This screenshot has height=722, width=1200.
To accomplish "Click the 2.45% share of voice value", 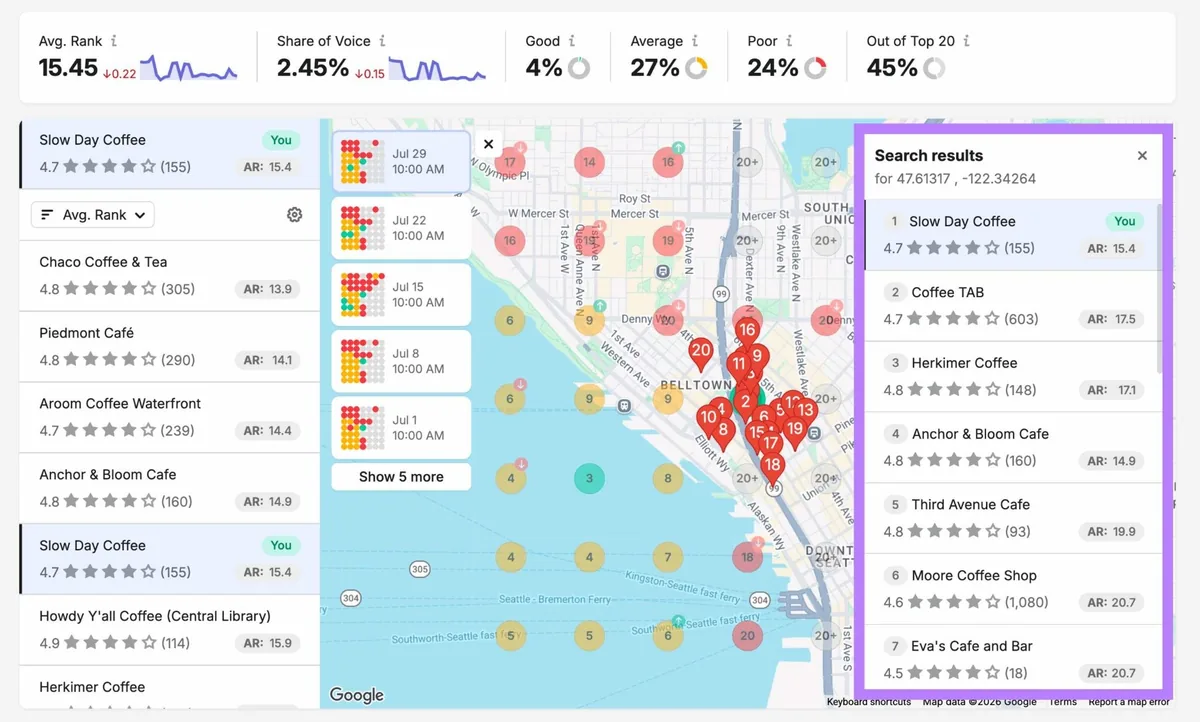I will pyautogui.click(x=313, y=68).
